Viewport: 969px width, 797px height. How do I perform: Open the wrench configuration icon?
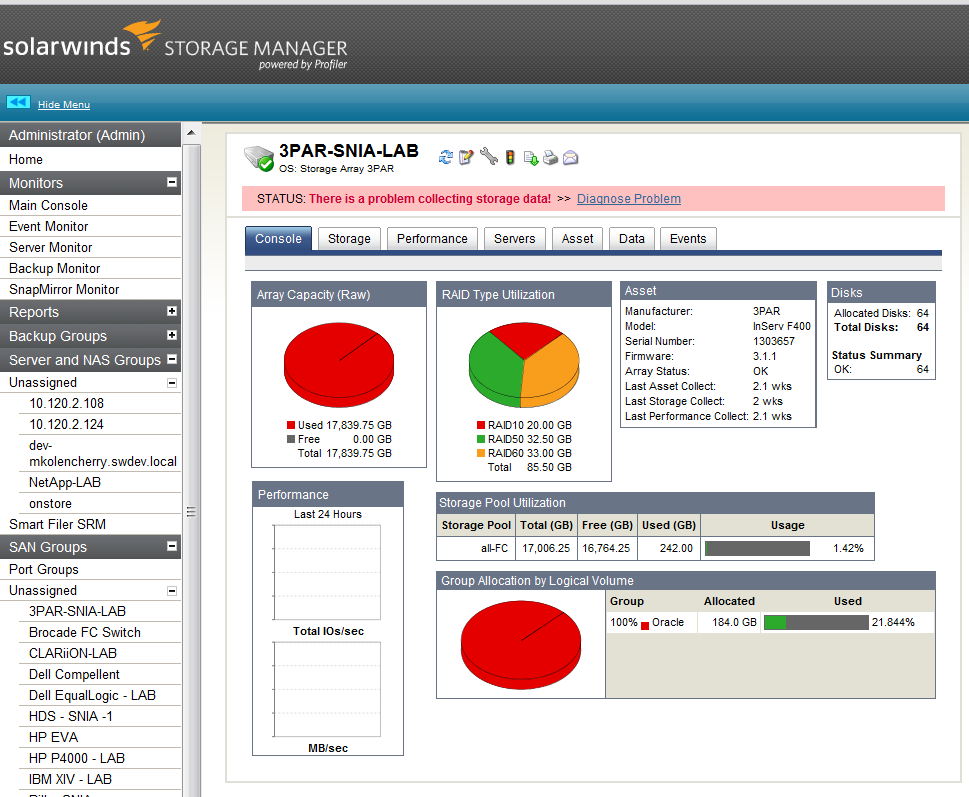(488, 156)
